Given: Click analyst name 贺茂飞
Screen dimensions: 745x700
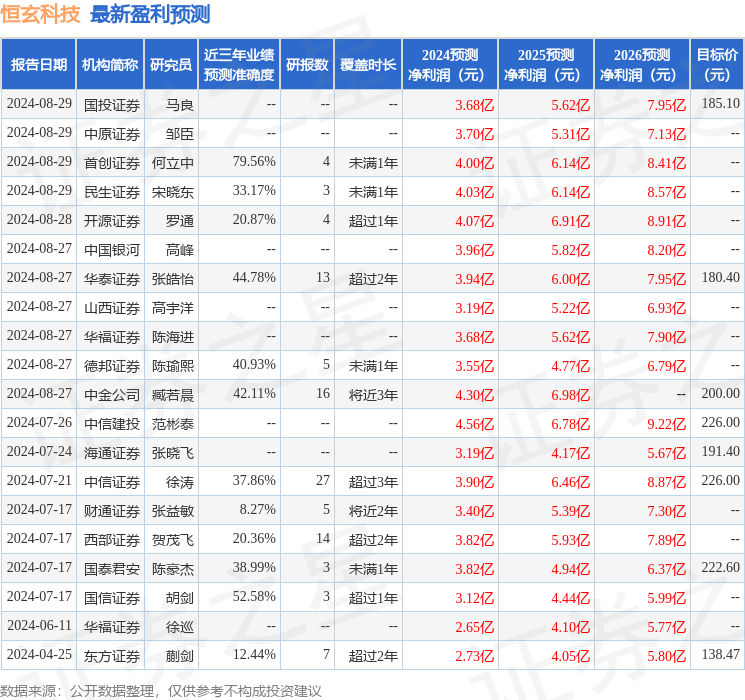Looking at the screenshot, I should pyautogui.click(x=173, y=540).
